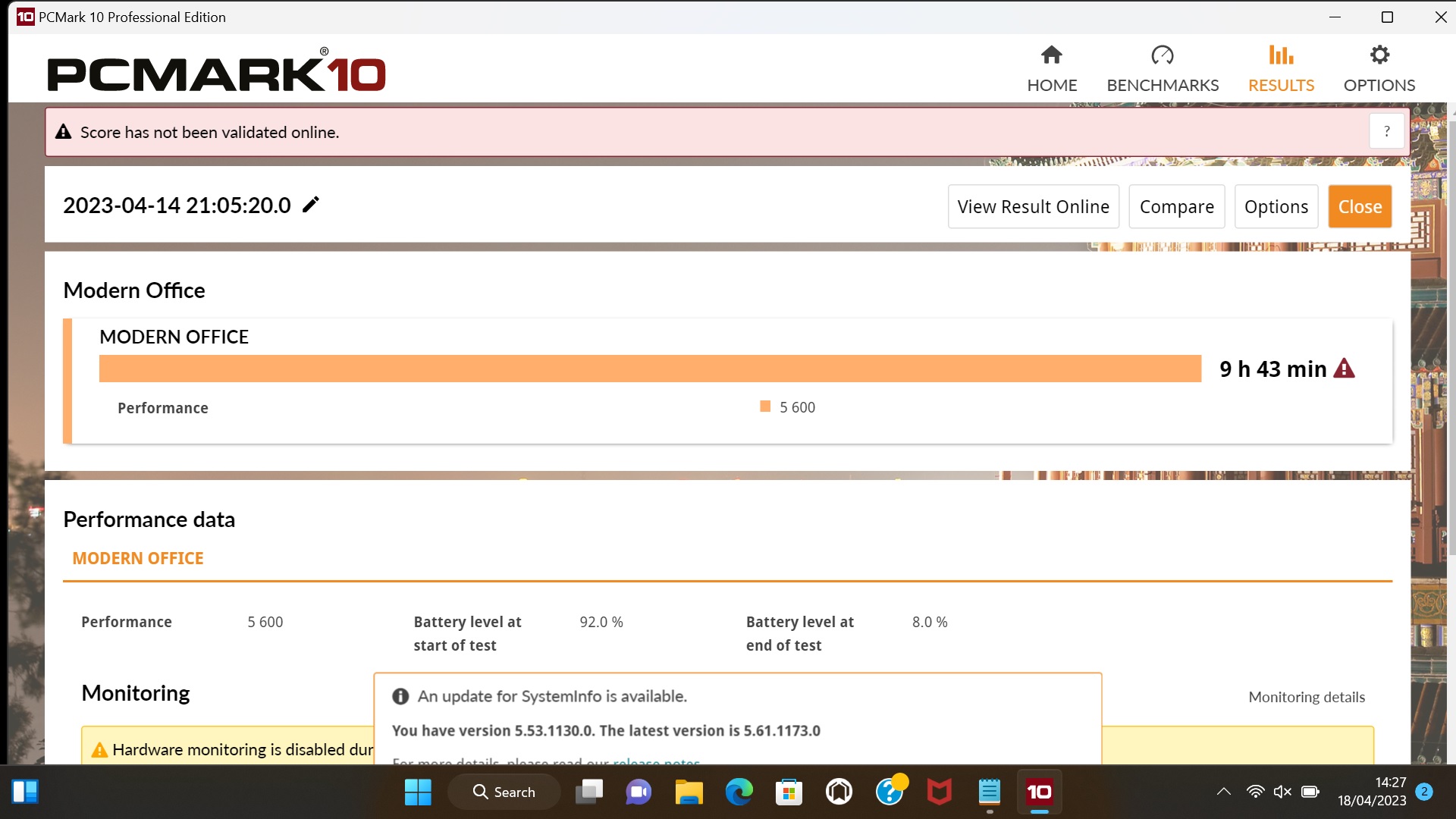
Task: Toggle muted volume icon in system tray
Action: pyautogui.click(x=1282, y=792)
